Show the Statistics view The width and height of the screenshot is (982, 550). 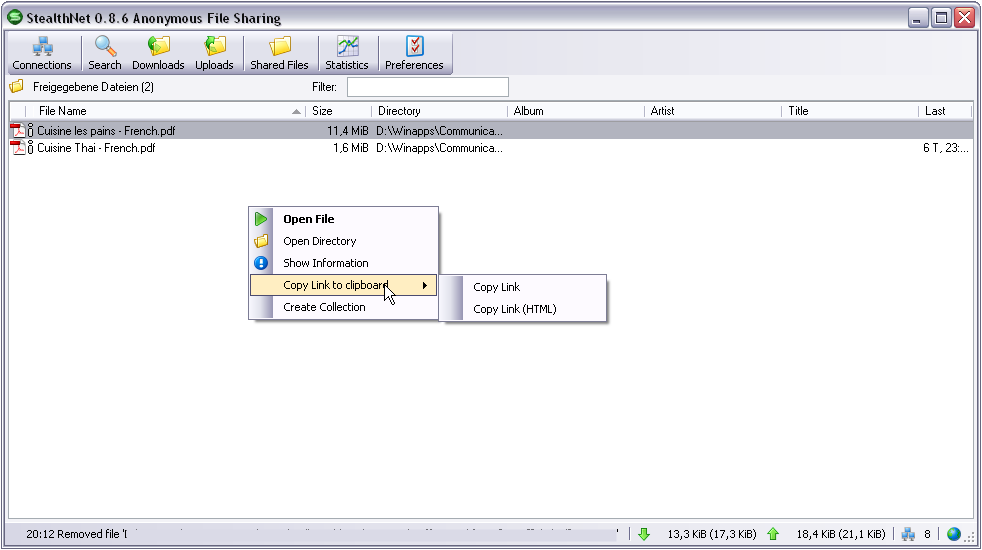[x=346, y=54]
